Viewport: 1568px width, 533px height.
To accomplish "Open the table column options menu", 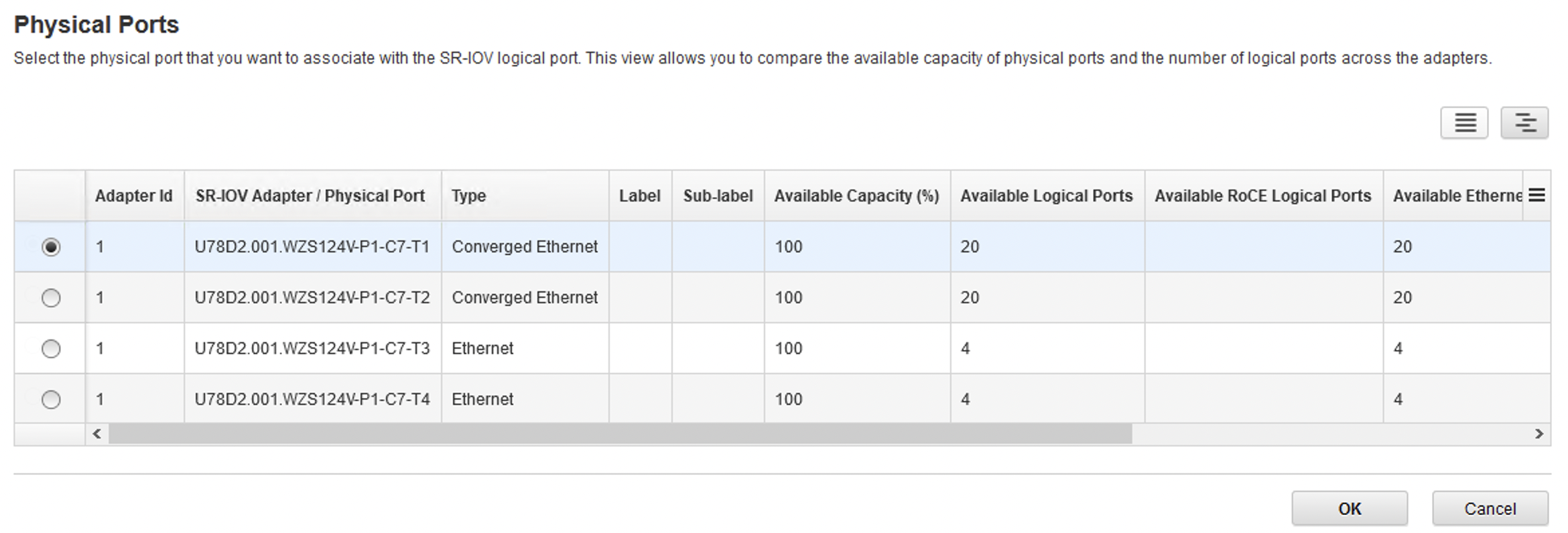I will [x=1537, y=195].
